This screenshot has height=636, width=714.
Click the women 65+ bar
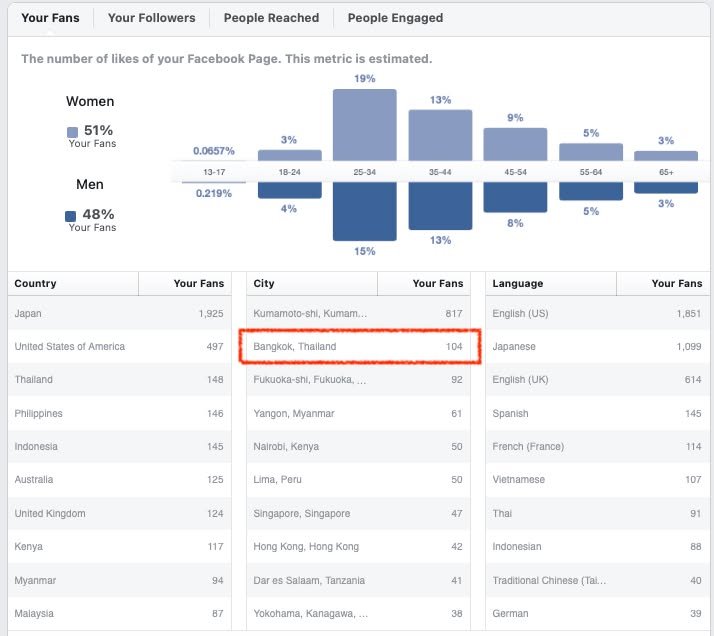(666, 155)
